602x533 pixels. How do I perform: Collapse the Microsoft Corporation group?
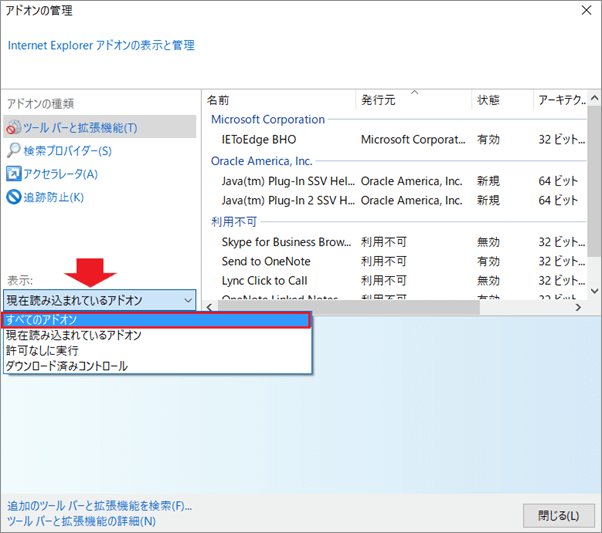tap(268, 119)
